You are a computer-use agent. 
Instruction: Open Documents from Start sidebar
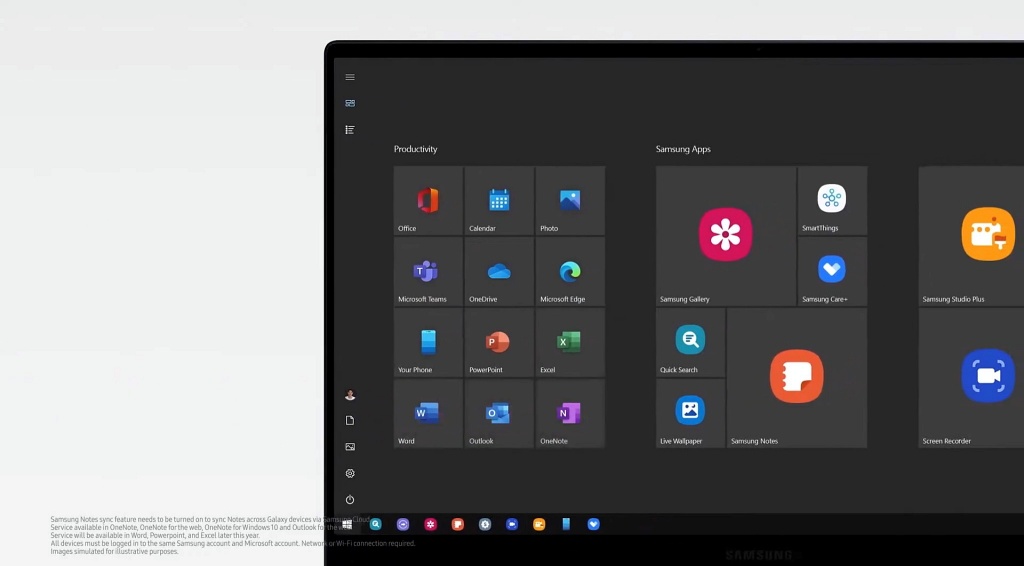(x=350, y=420)
